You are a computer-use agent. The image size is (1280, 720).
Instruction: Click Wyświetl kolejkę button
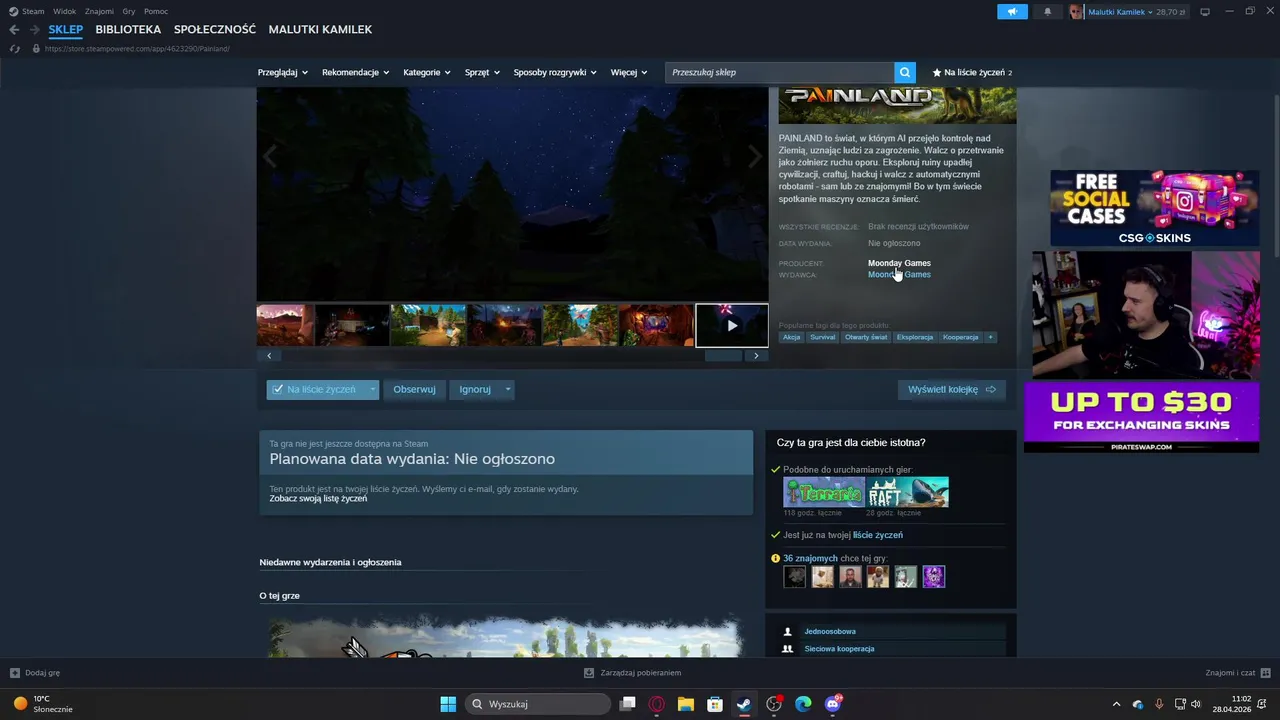[952, 389]
